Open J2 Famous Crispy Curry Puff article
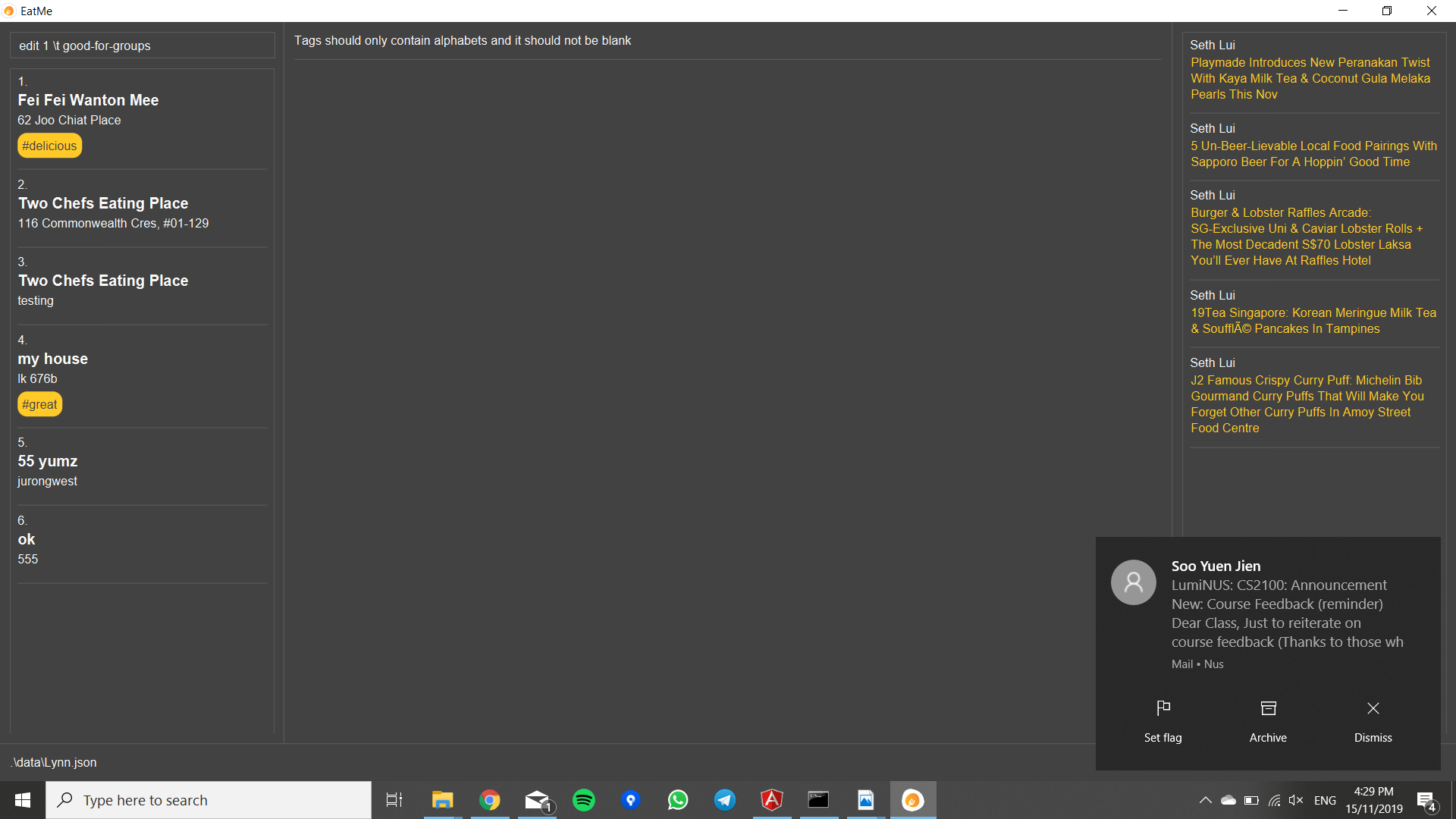Viewport: 1456px width, 819px height. point(1307,404)
